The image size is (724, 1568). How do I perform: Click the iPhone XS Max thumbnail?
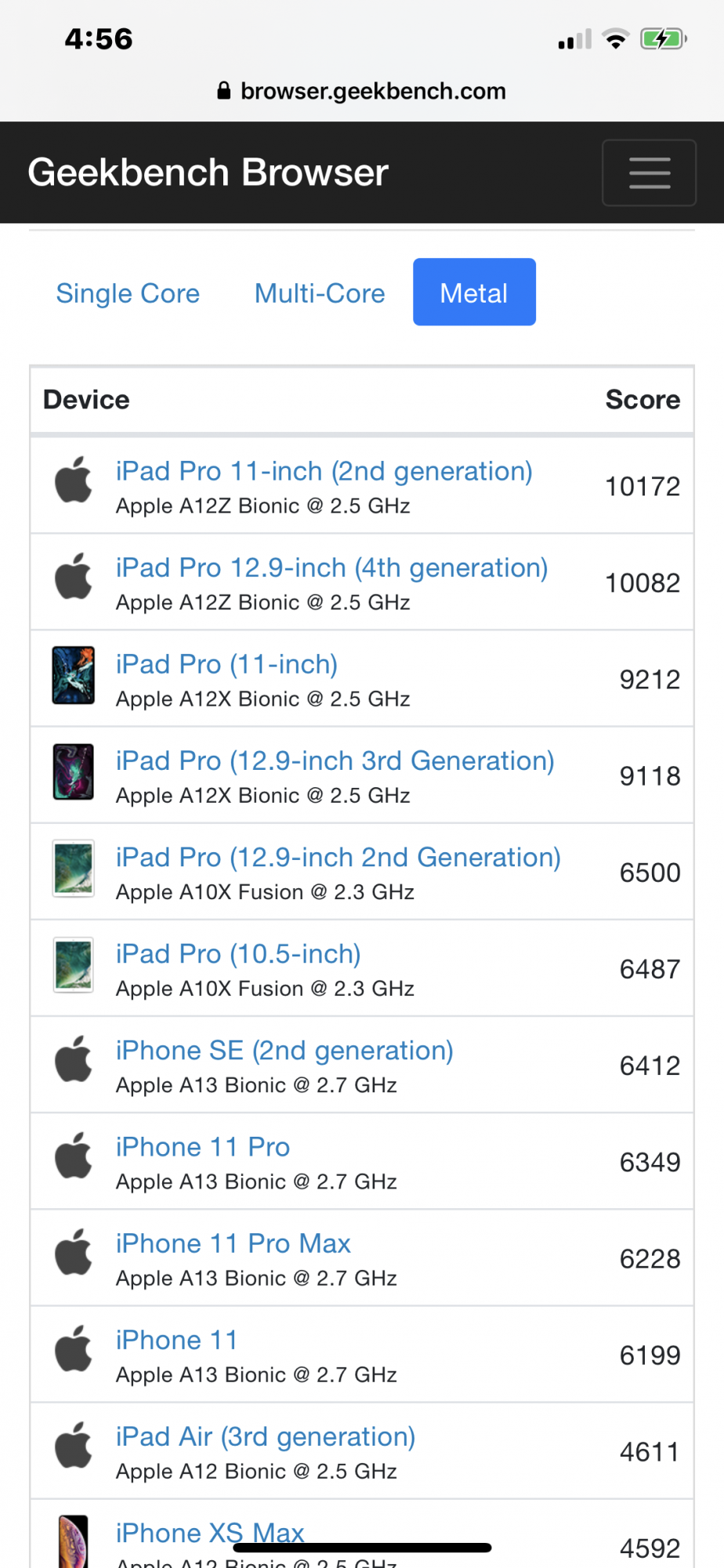pyautogui.click(x=74, y=1541)
